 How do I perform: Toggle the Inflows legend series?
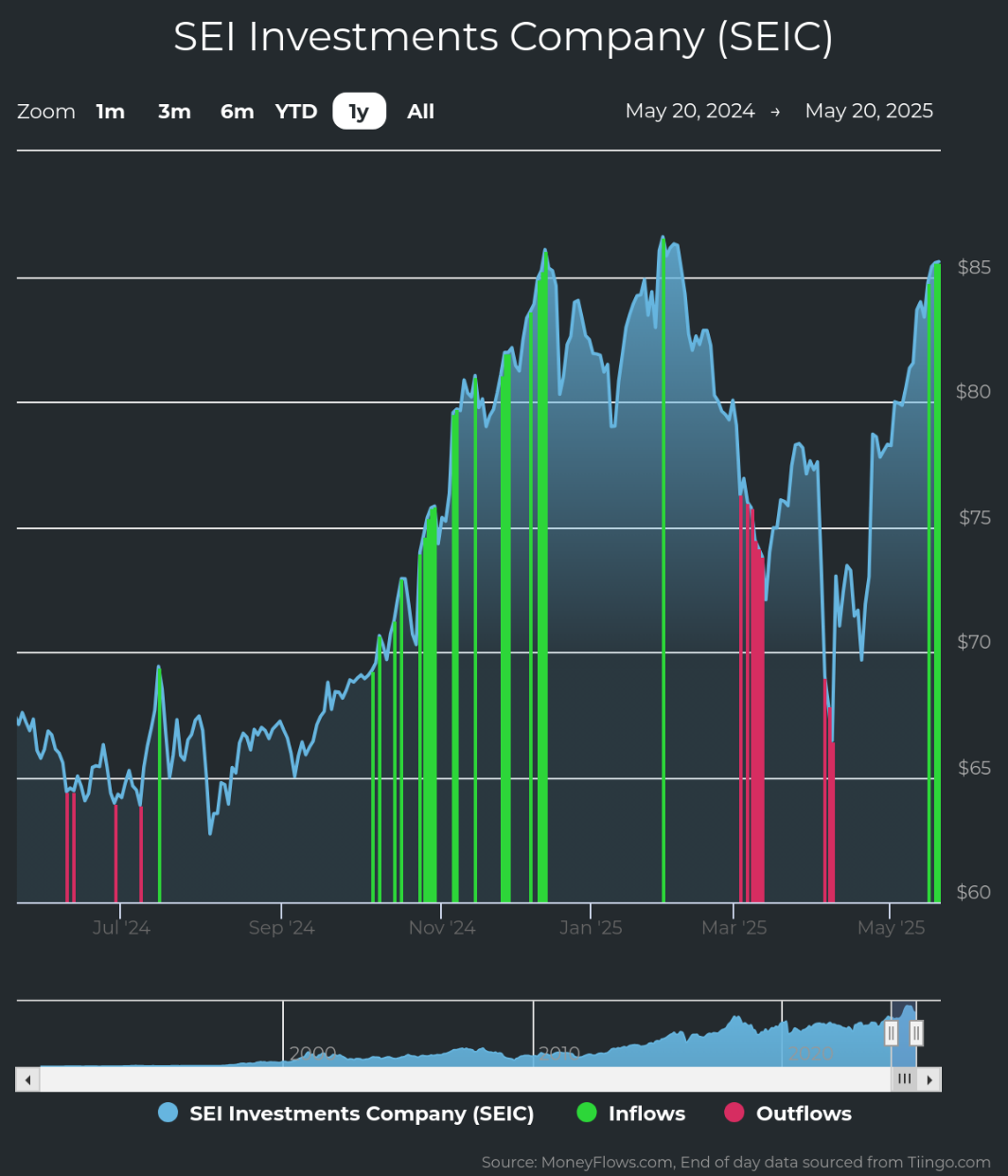tap(630, 1114)
